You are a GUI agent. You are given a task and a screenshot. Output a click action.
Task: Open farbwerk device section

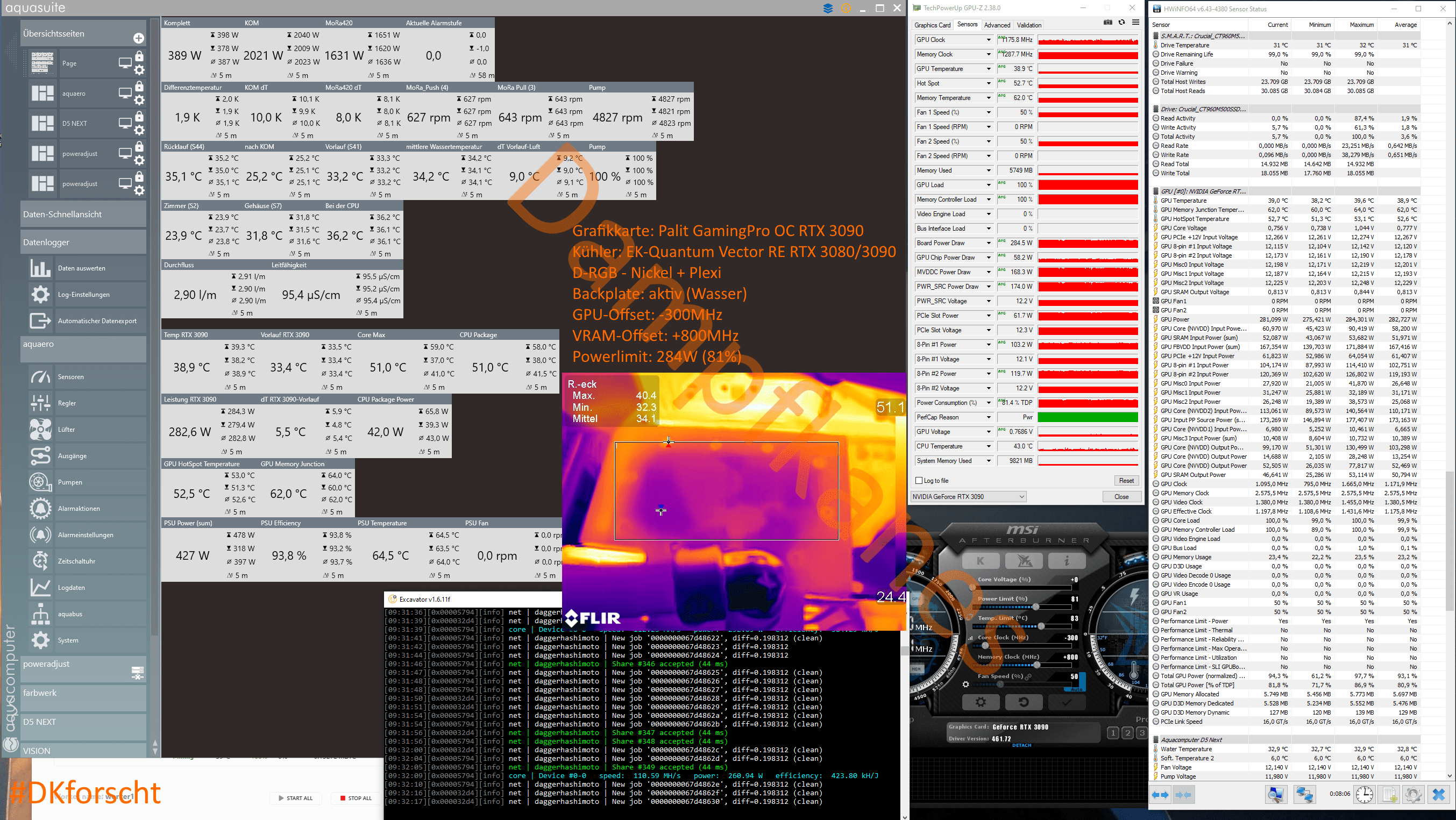coord(83,697)
